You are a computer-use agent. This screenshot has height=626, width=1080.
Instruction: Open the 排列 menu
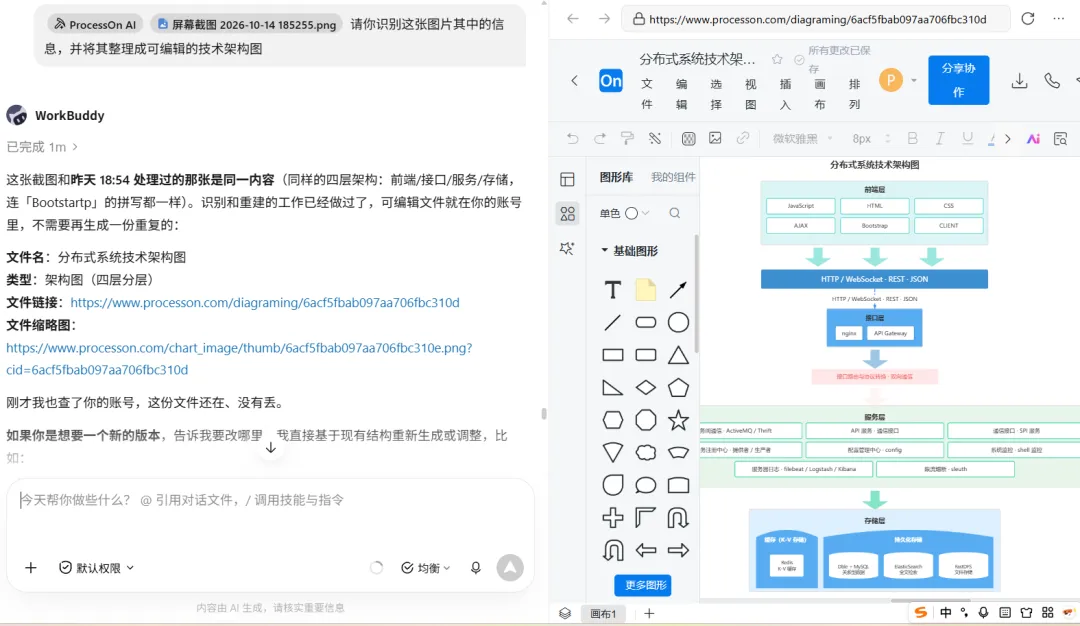click(854, 94)
